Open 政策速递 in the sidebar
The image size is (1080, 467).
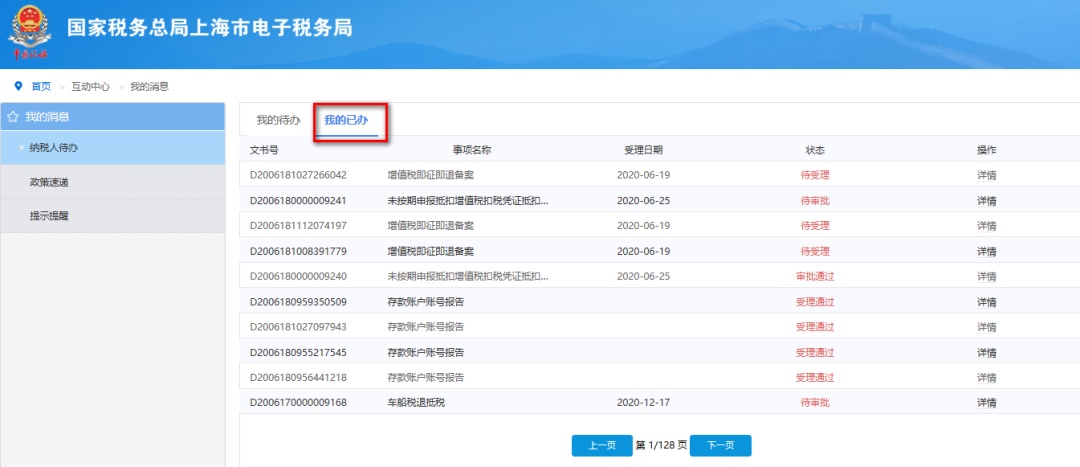coord(49,182)
